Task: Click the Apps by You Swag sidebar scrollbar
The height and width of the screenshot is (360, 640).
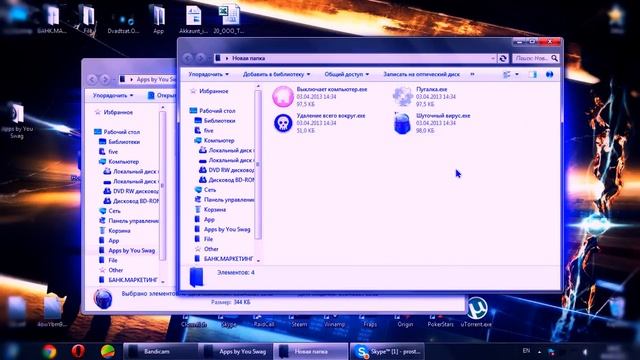Action: 162,186
